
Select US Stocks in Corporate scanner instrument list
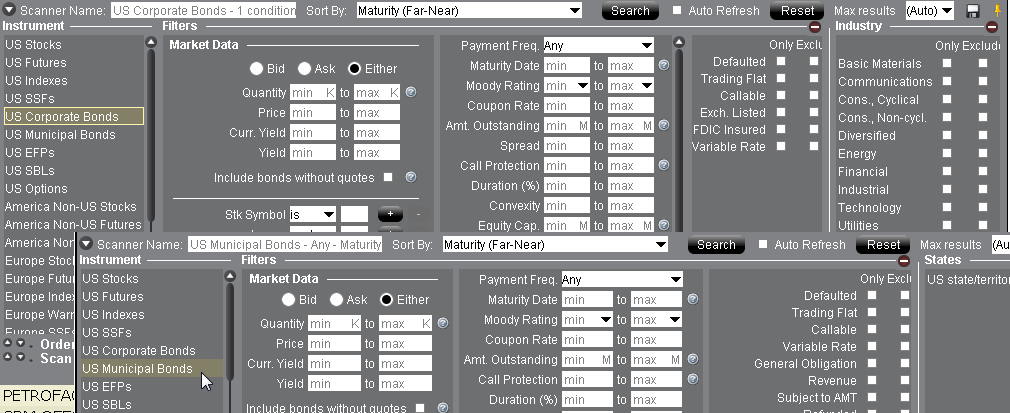33,44
